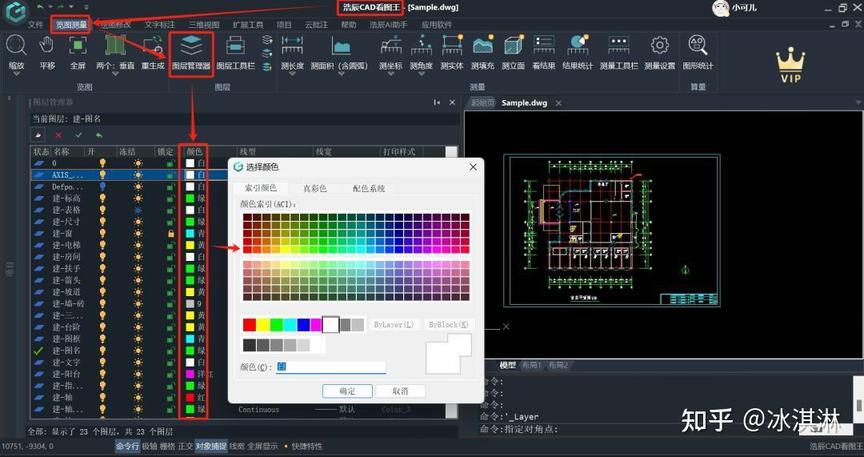Select the 缩放 zoom tool icon
The height and width of the screenshot is (457, 864).
pos(16,45)
